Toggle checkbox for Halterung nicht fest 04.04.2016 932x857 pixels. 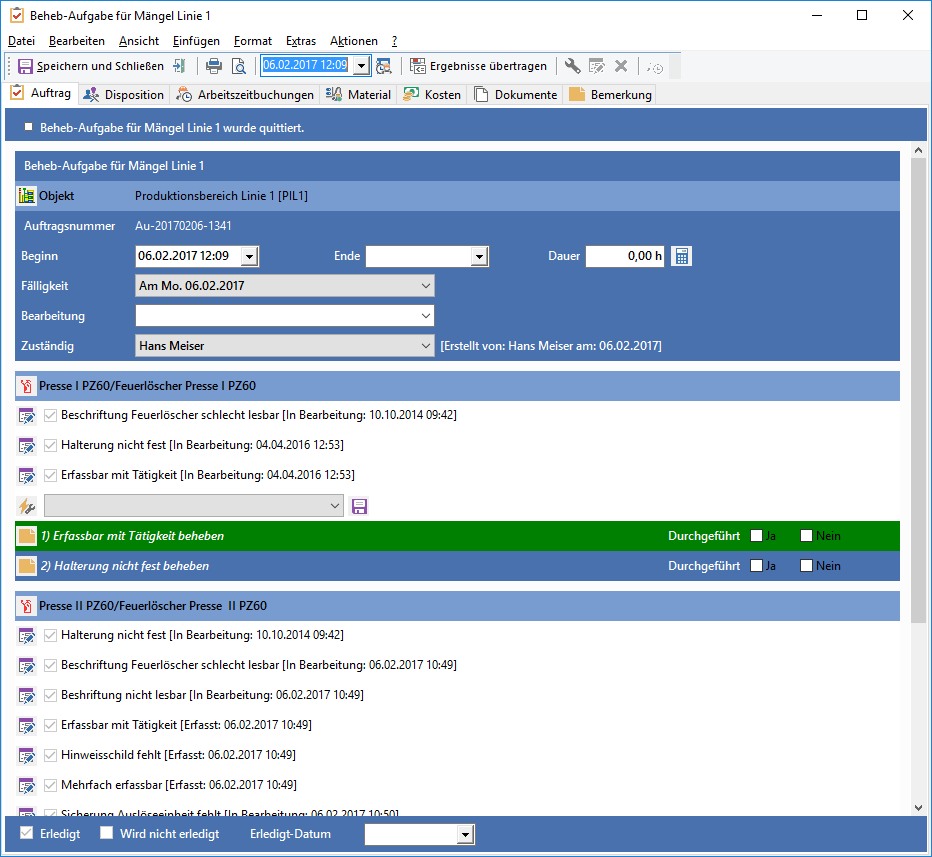[x=51, y=445]
